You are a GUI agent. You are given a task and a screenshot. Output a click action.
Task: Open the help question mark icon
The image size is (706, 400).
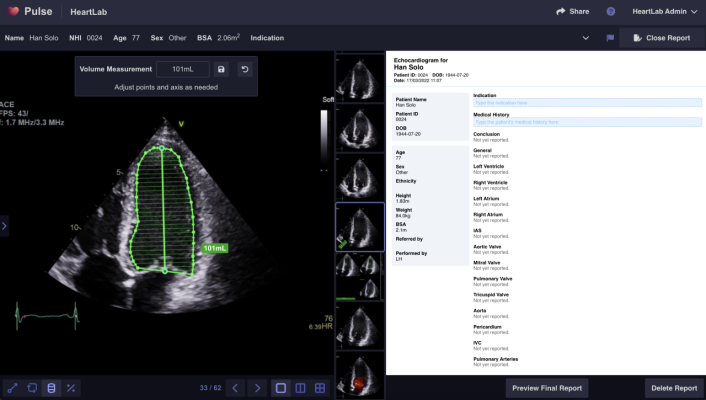(x=611, y=12)
